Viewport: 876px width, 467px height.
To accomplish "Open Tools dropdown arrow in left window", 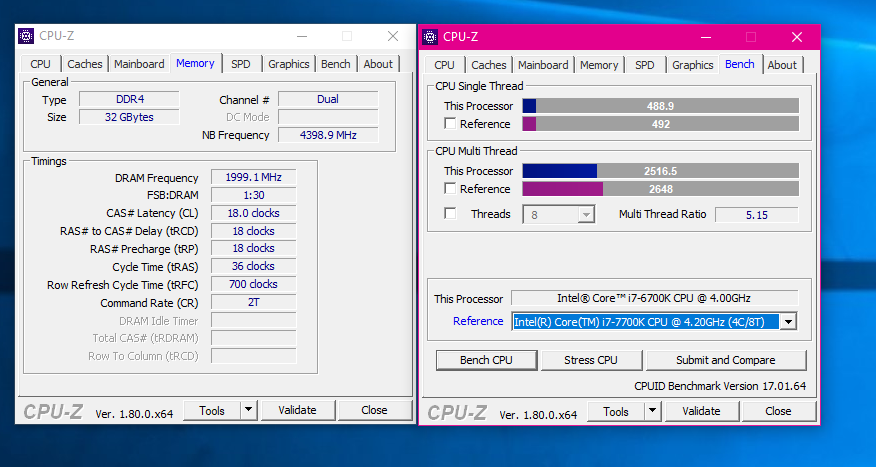I will click(x=249, y=411).
